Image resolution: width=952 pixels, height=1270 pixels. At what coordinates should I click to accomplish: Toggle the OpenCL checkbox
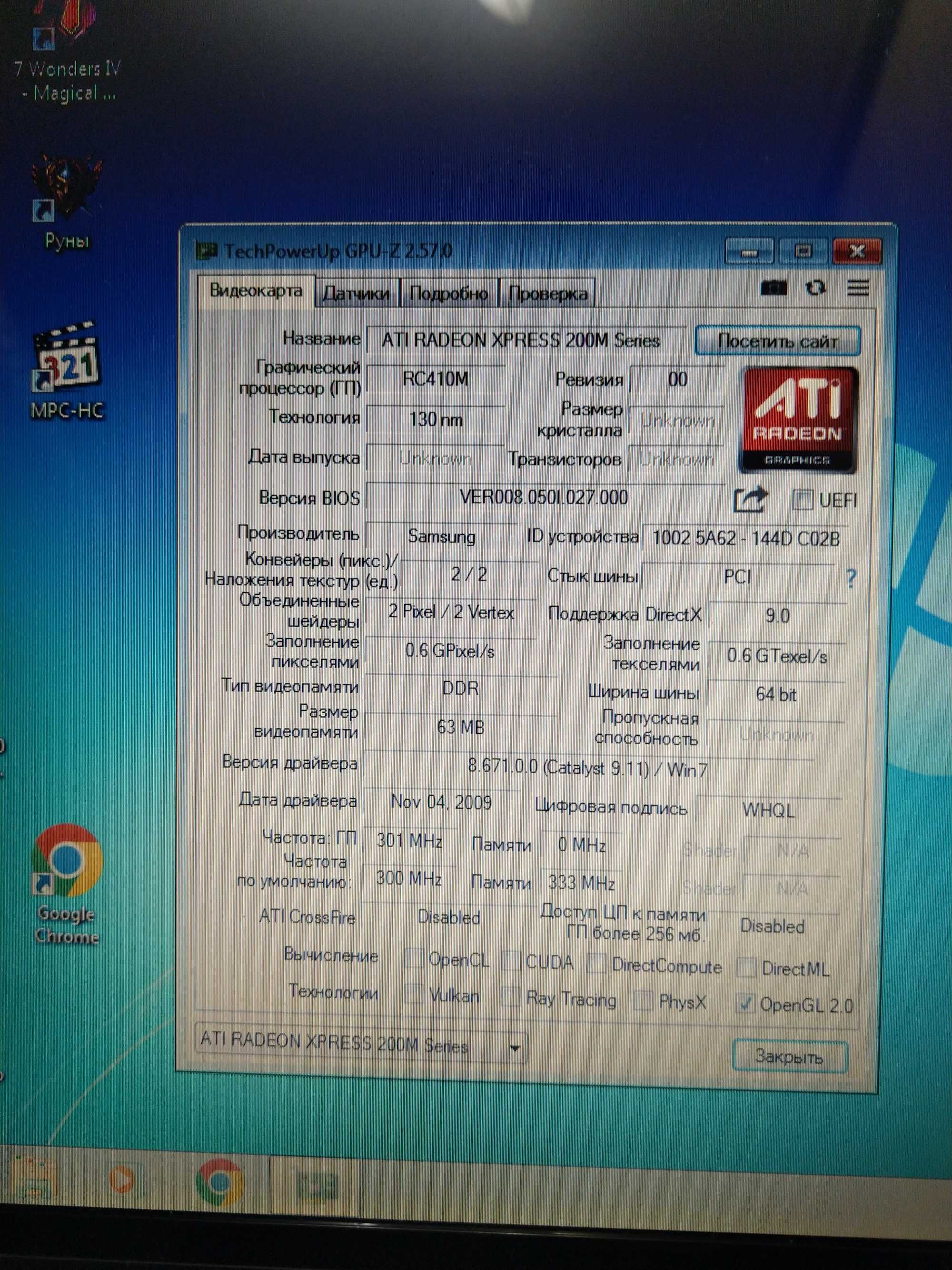coord(413,958)
